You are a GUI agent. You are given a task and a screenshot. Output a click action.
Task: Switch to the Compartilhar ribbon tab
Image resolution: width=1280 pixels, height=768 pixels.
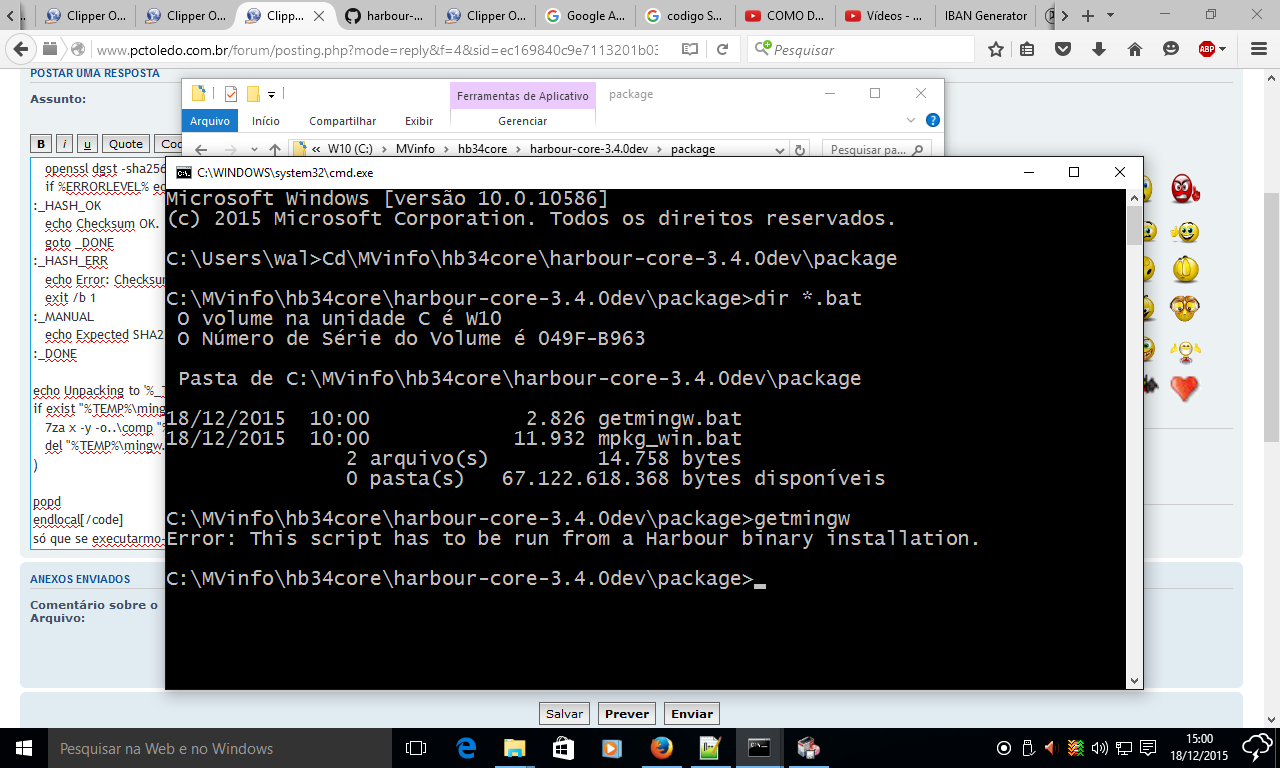point(343,121)
